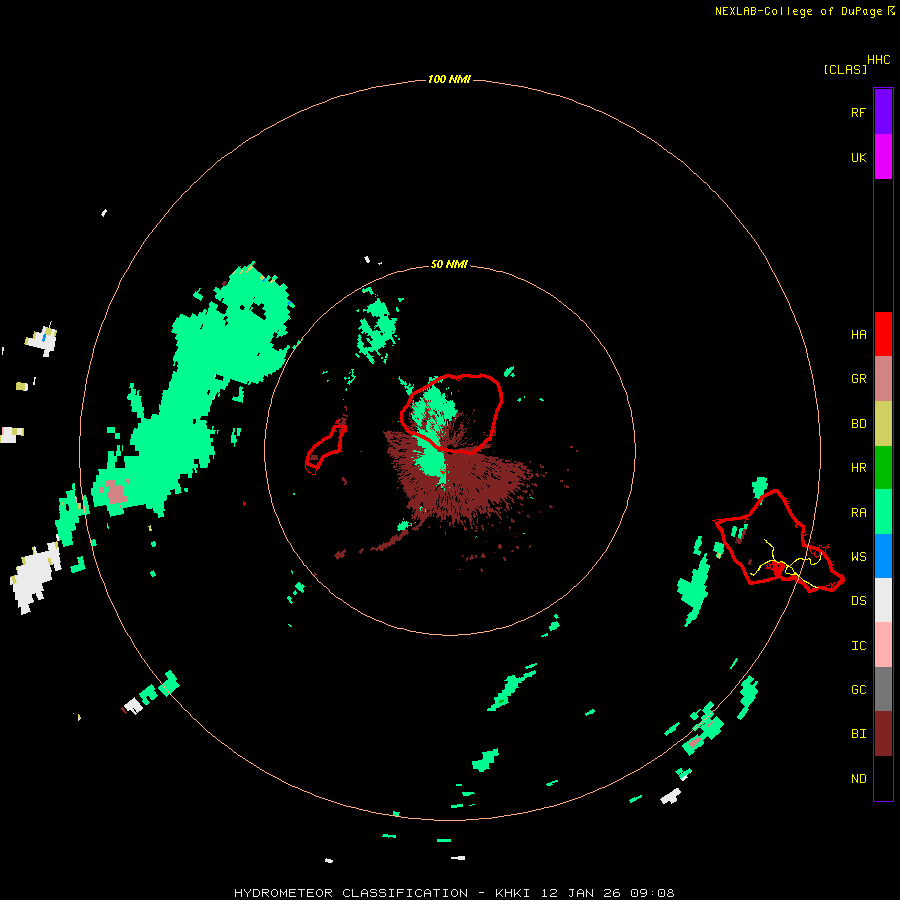The height and width of the screenshot is (900, 900).
Task: Click the BD legend label
Action: tap(858, 424)
